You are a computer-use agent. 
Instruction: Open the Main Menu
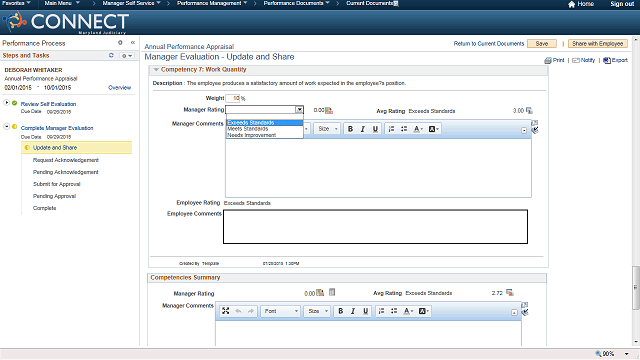62,3
